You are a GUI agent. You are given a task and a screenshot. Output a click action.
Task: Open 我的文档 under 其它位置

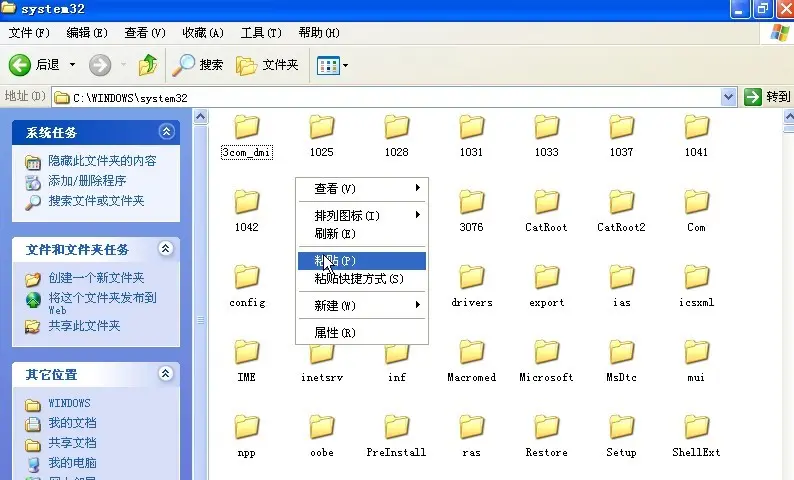[72, 423]
